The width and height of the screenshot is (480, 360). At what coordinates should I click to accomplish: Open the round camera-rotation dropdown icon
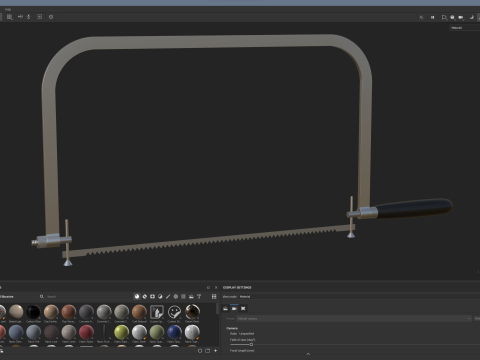coord(453,17)
